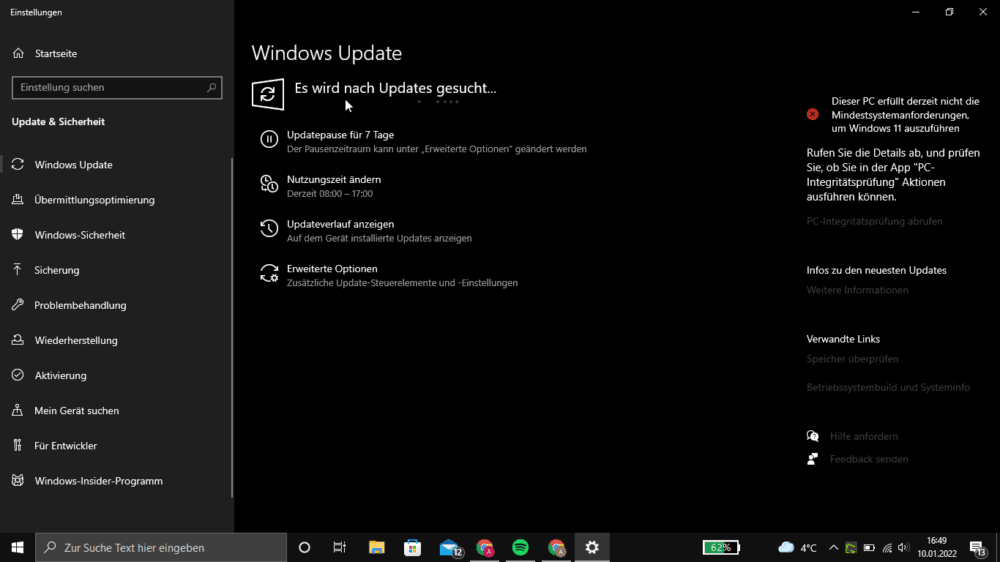This screenshot has width=1000, height=562.
Task: Focus the Einstellung suchen field
Action: (x=117, y=87)
